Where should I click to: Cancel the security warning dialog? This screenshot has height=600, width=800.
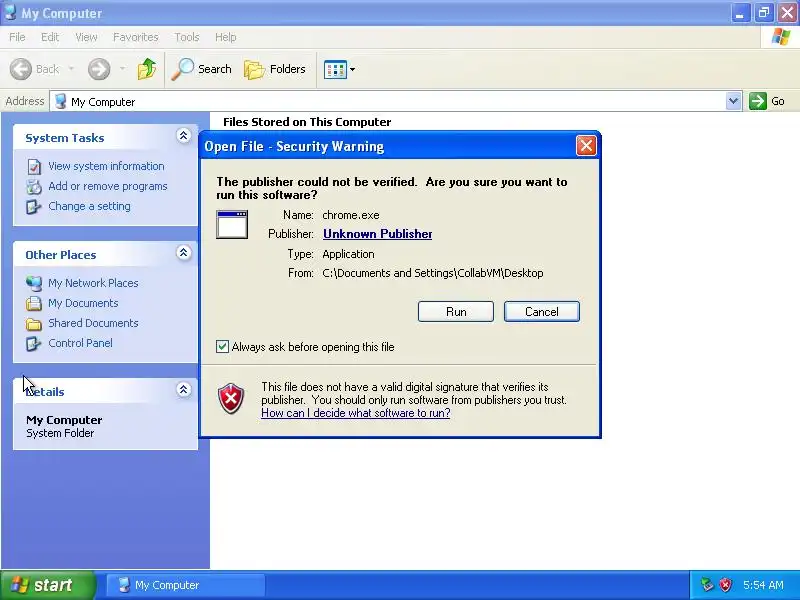(541, 312)
